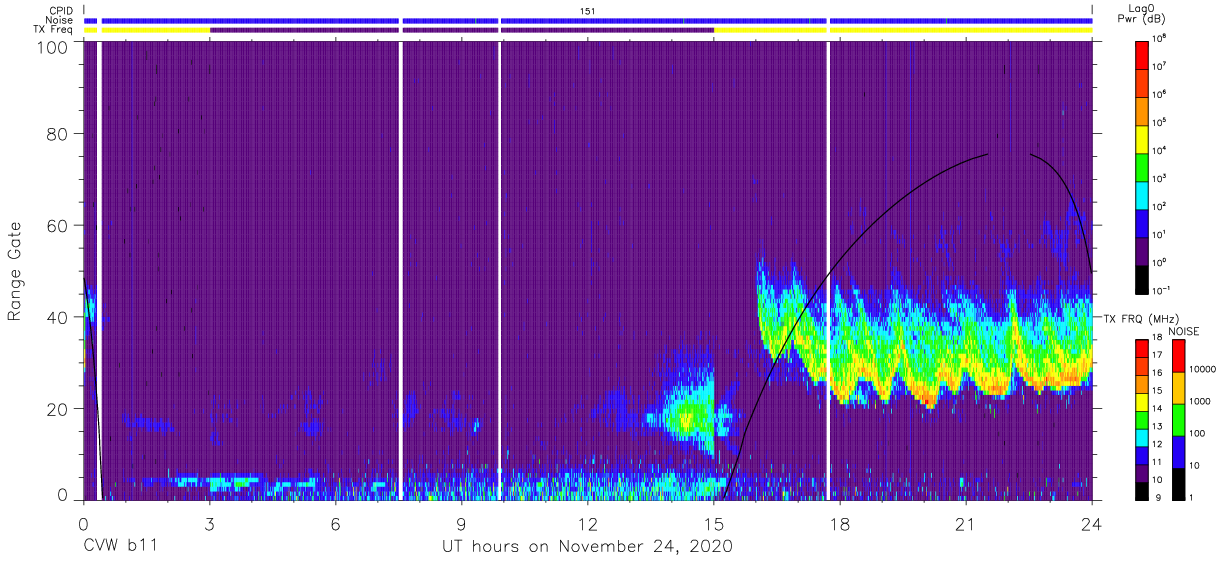This screenshot has height=567, width=1228.
Task: Click the 10000 tick label on the NOISE scale
Action: click(x=1201, y=371)
